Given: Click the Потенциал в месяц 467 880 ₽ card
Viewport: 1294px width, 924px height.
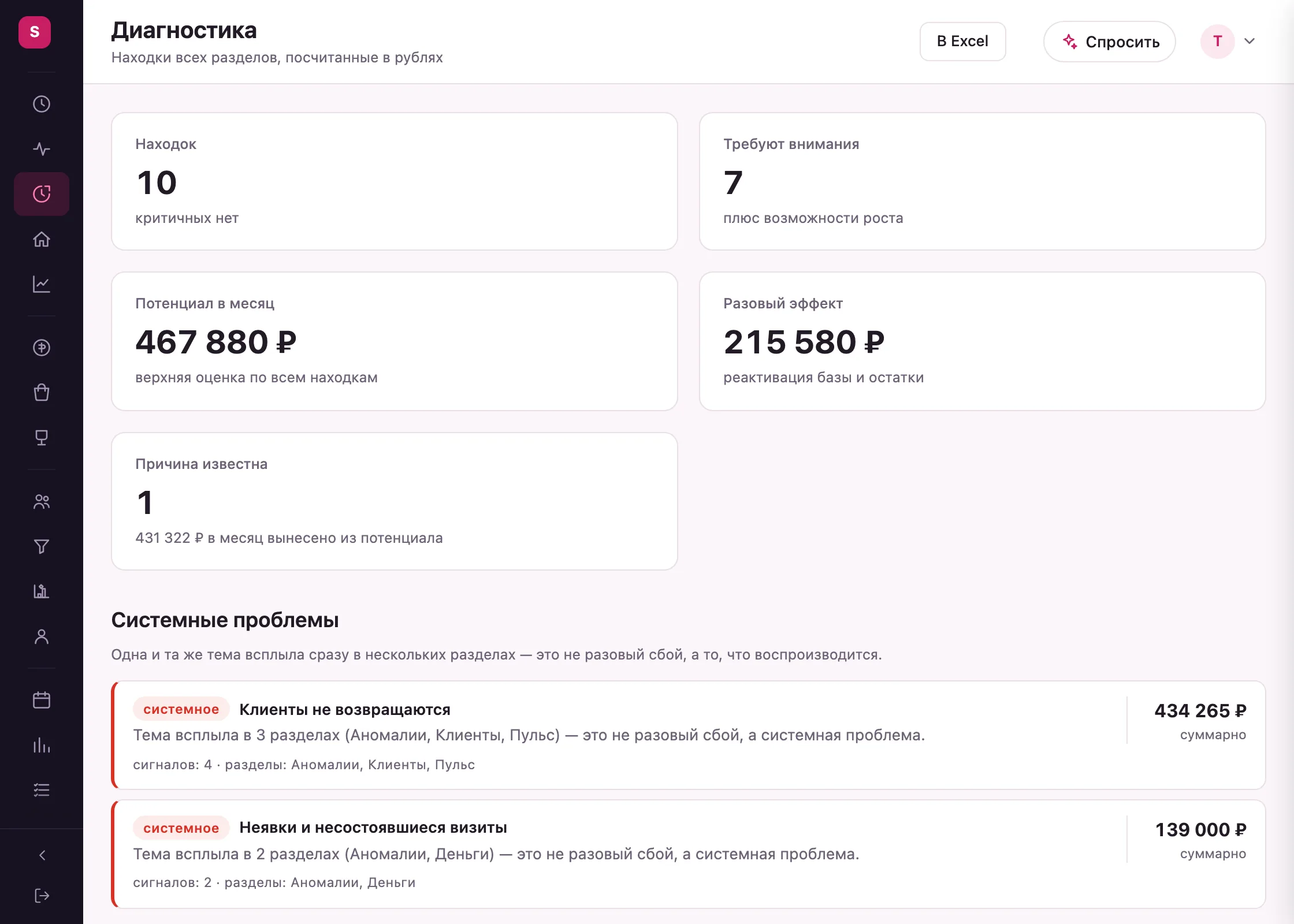Looking at the screenshot, I should pos(394,341).
